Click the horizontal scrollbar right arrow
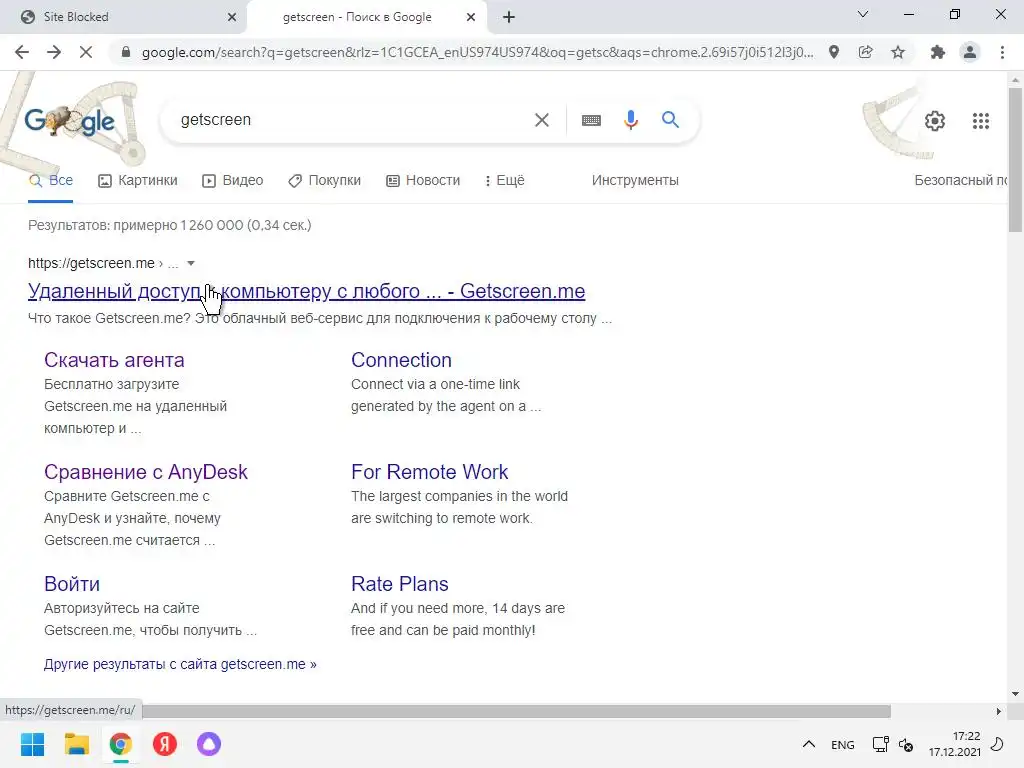Image resolution: width=1024 pixels, height=768 pixels. [x=998, y=711]
